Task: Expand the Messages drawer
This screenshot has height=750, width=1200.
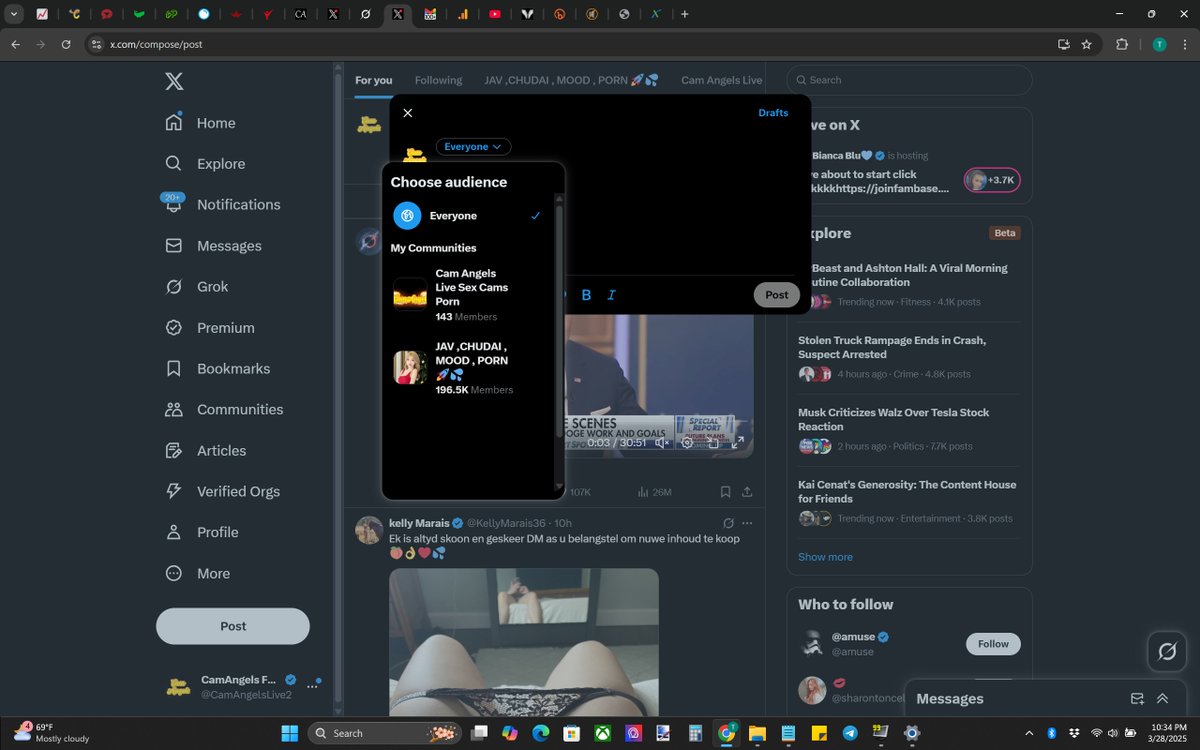Action: [x=1162, y=699]
